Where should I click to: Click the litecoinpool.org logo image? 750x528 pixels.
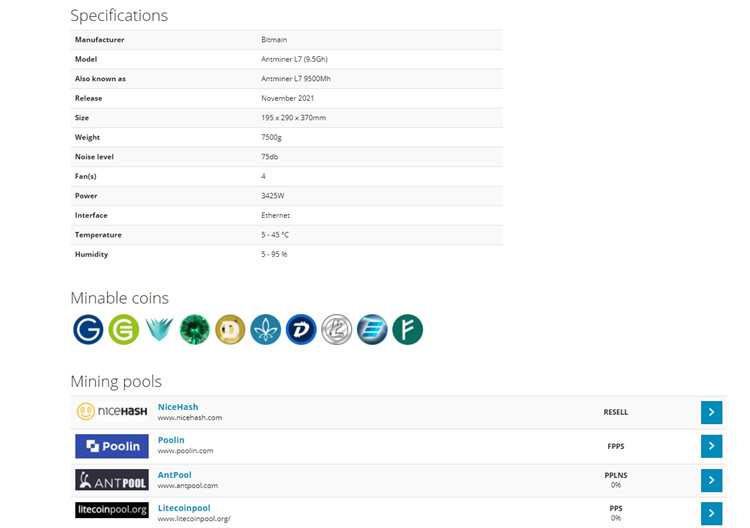(112, 510)
